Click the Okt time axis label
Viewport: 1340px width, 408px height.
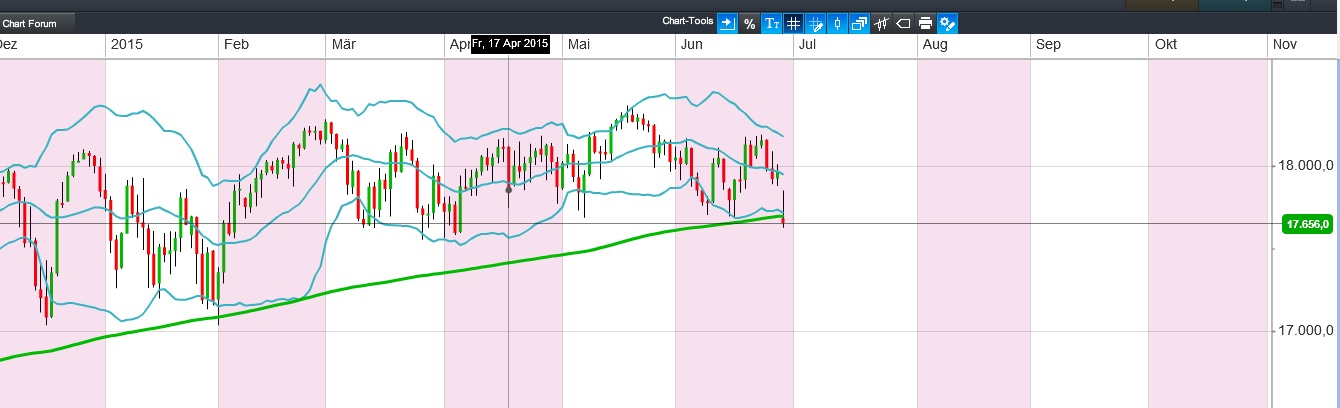tap(1165, 44)
